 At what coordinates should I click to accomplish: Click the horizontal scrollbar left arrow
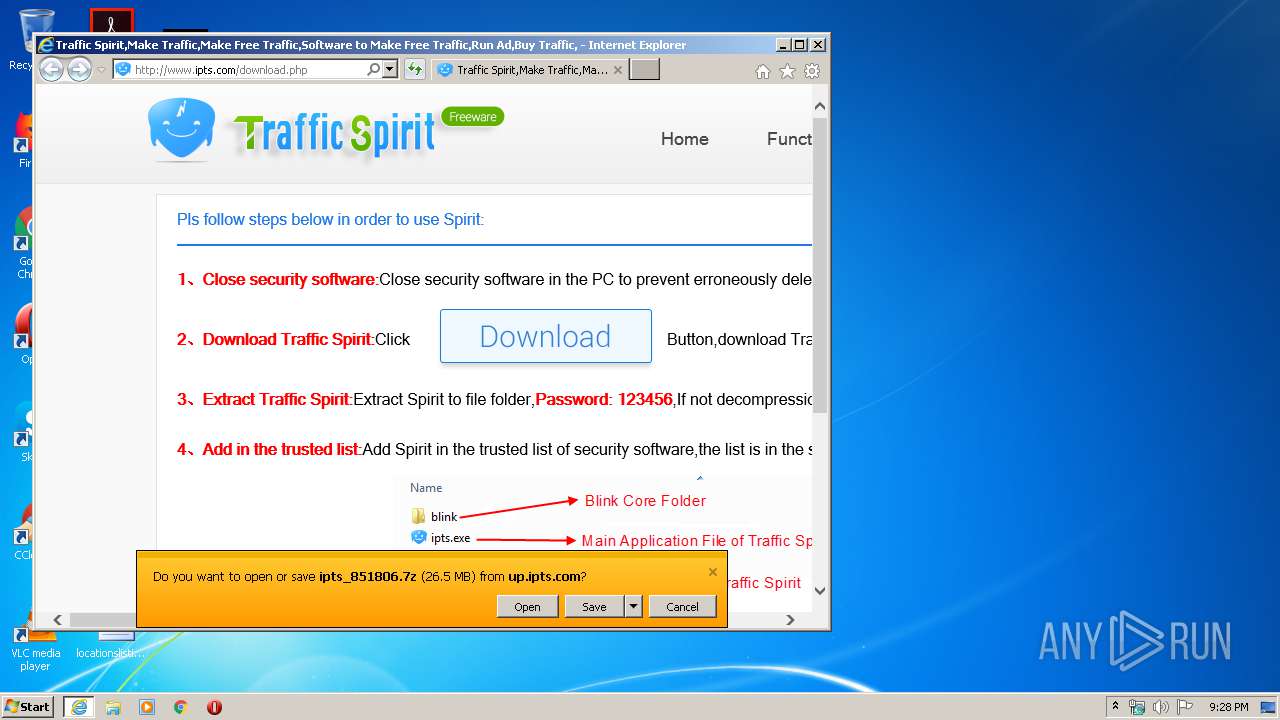click(57, 620)
